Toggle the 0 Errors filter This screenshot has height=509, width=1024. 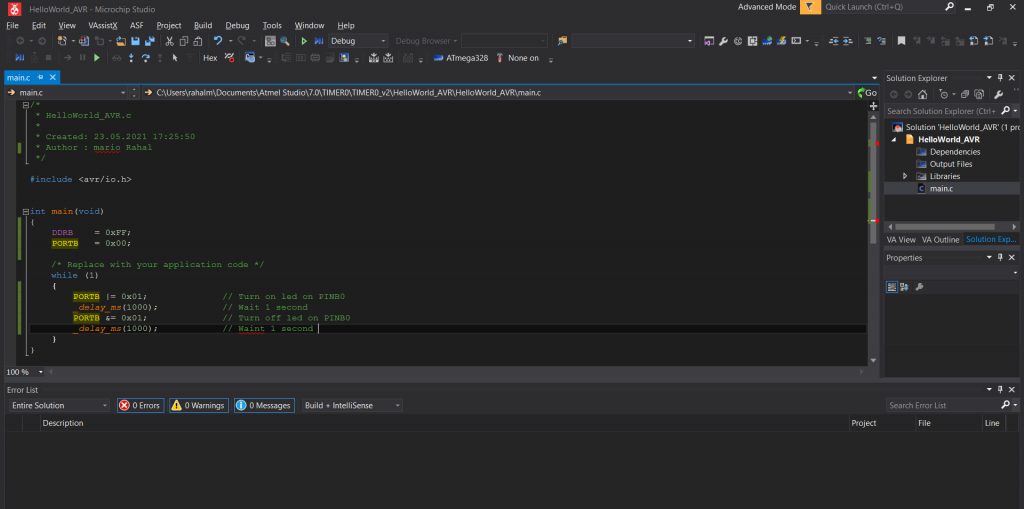[140, 406]
